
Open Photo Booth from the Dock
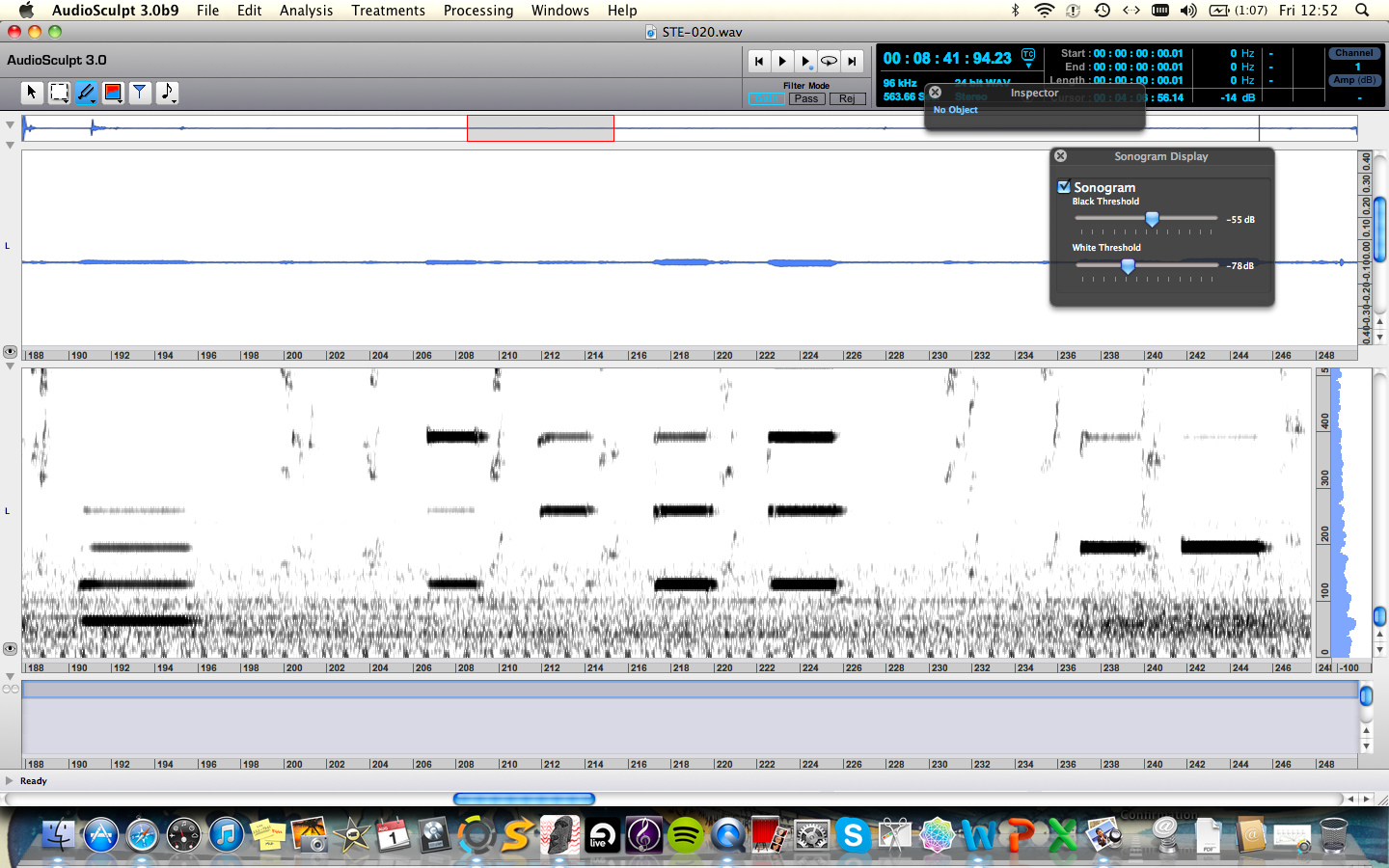click(769, 834)
